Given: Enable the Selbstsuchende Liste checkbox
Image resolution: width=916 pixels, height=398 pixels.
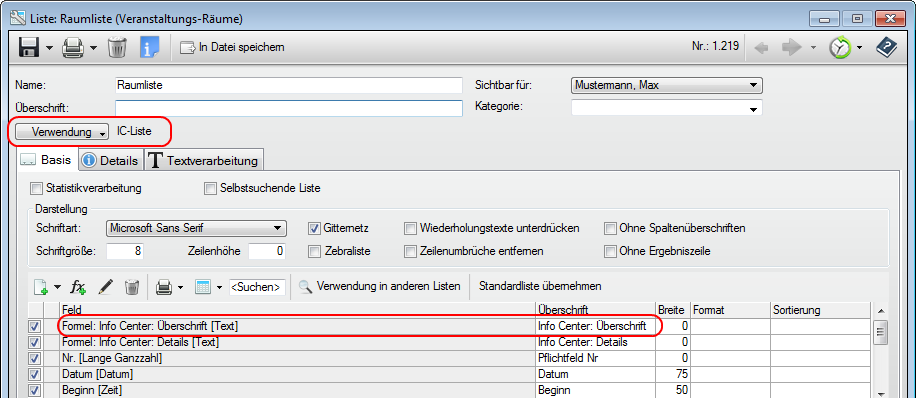Looking at the screenshot, I should (210, 189).
